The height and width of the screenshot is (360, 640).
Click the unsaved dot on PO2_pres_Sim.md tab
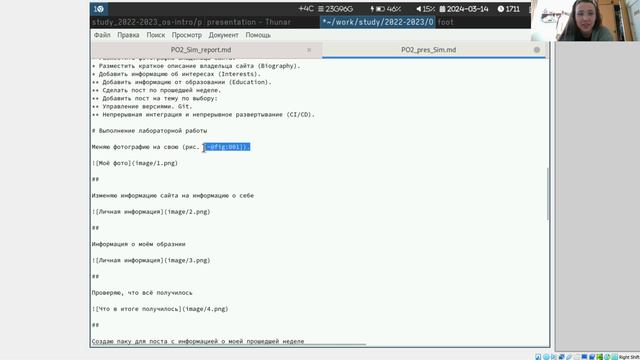click(x=537, y=50)
